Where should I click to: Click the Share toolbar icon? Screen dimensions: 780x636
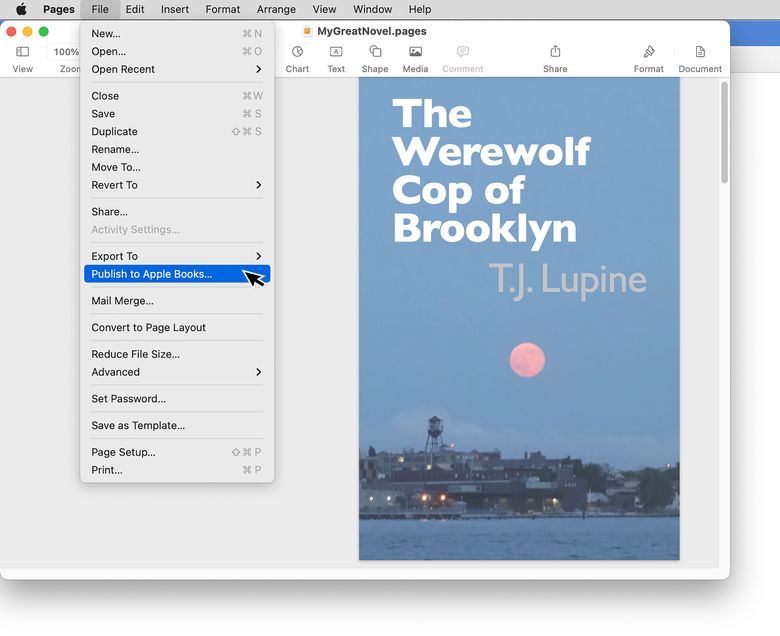555,52
